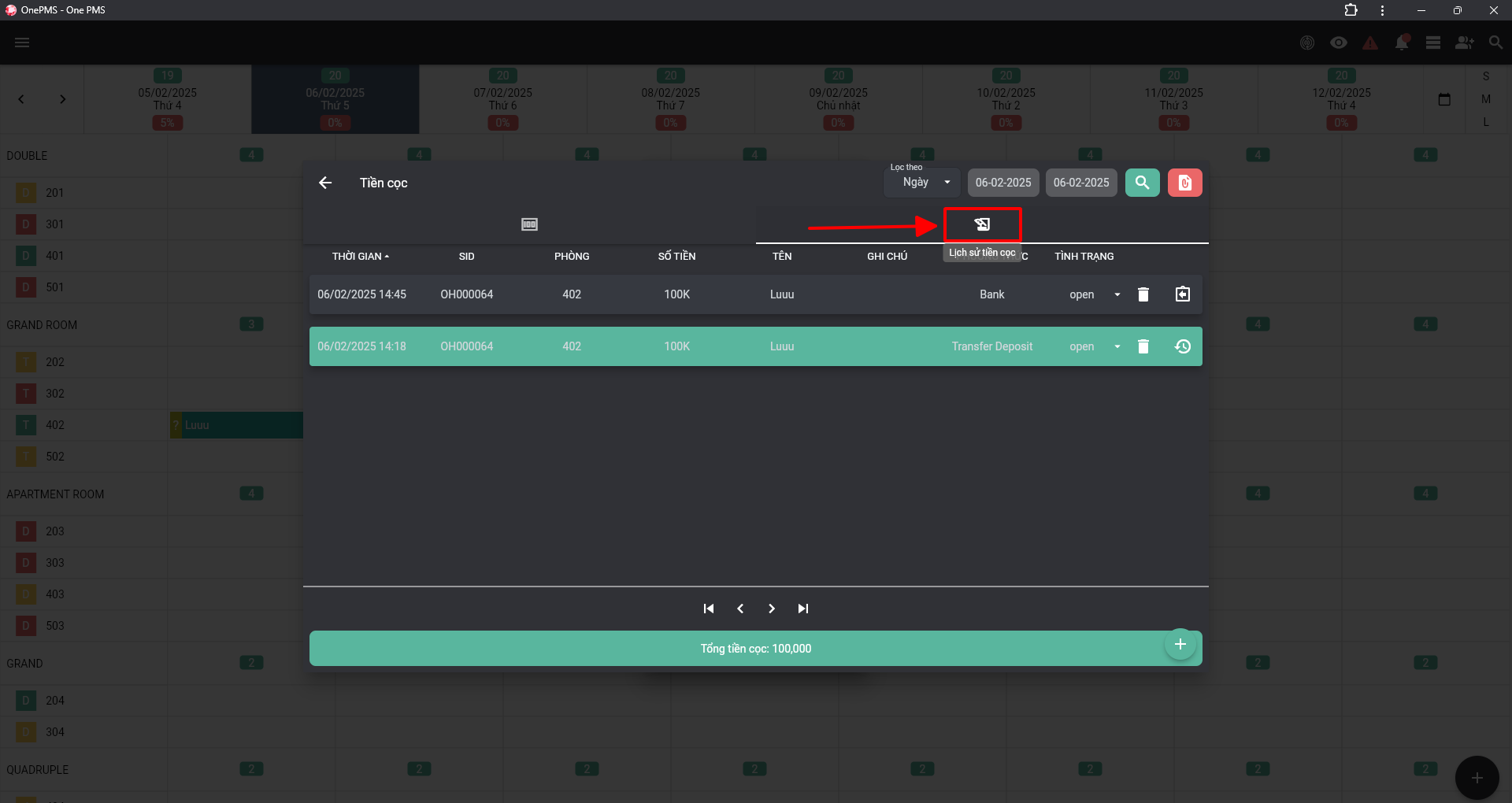
Task: Go to previous dates in the calendar
Action: tap(21, 99)
